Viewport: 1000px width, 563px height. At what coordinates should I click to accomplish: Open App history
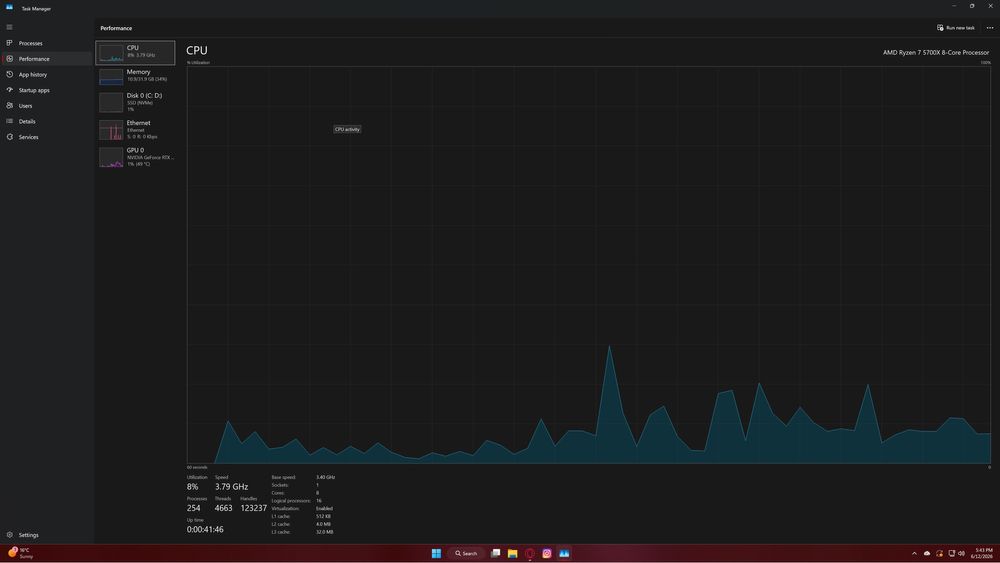tap(47, 75)
